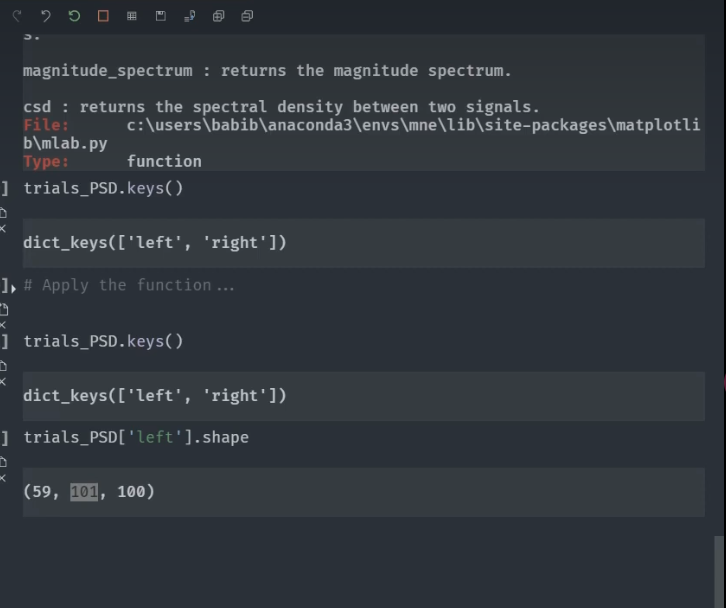The width and height of the screenshot is (726, 608).
Task: Click the second dict_keys(['left', 'right']) output
Action: [155, 396]
